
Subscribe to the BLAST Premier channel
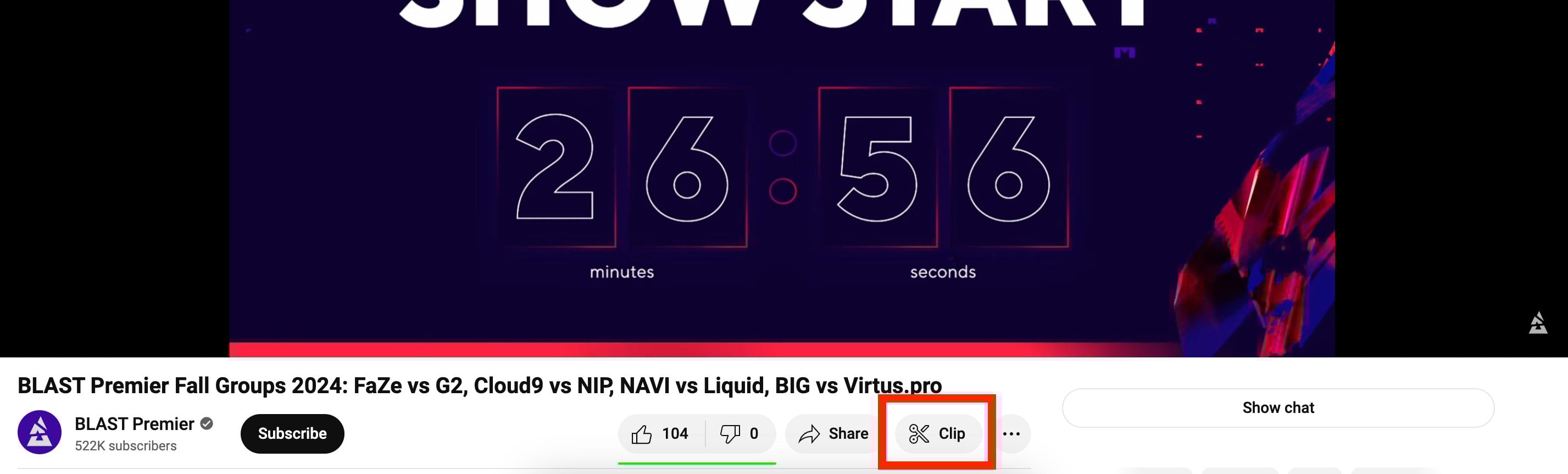(292, 433)
